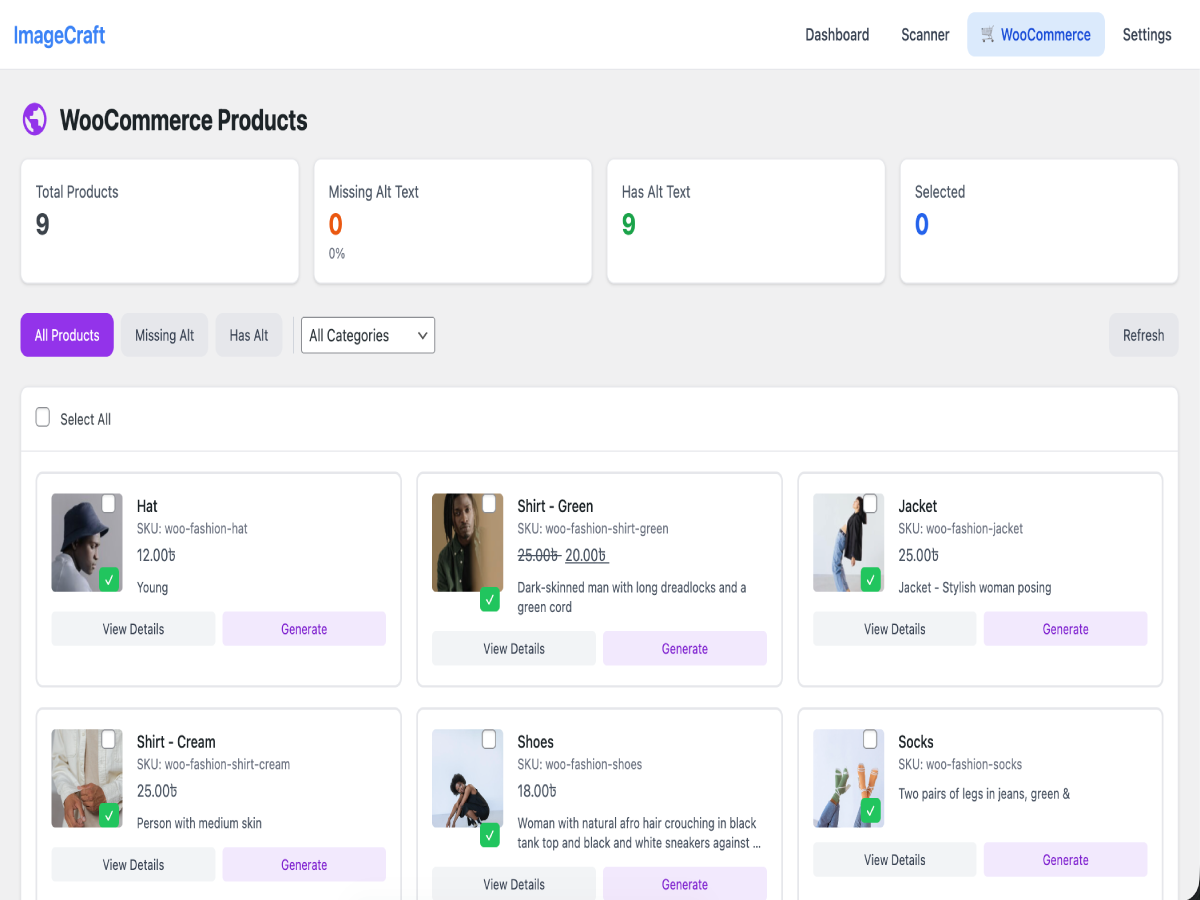
Task: Click the green checkmark badge on Shirt - Cream
Action: coord(112,815)
